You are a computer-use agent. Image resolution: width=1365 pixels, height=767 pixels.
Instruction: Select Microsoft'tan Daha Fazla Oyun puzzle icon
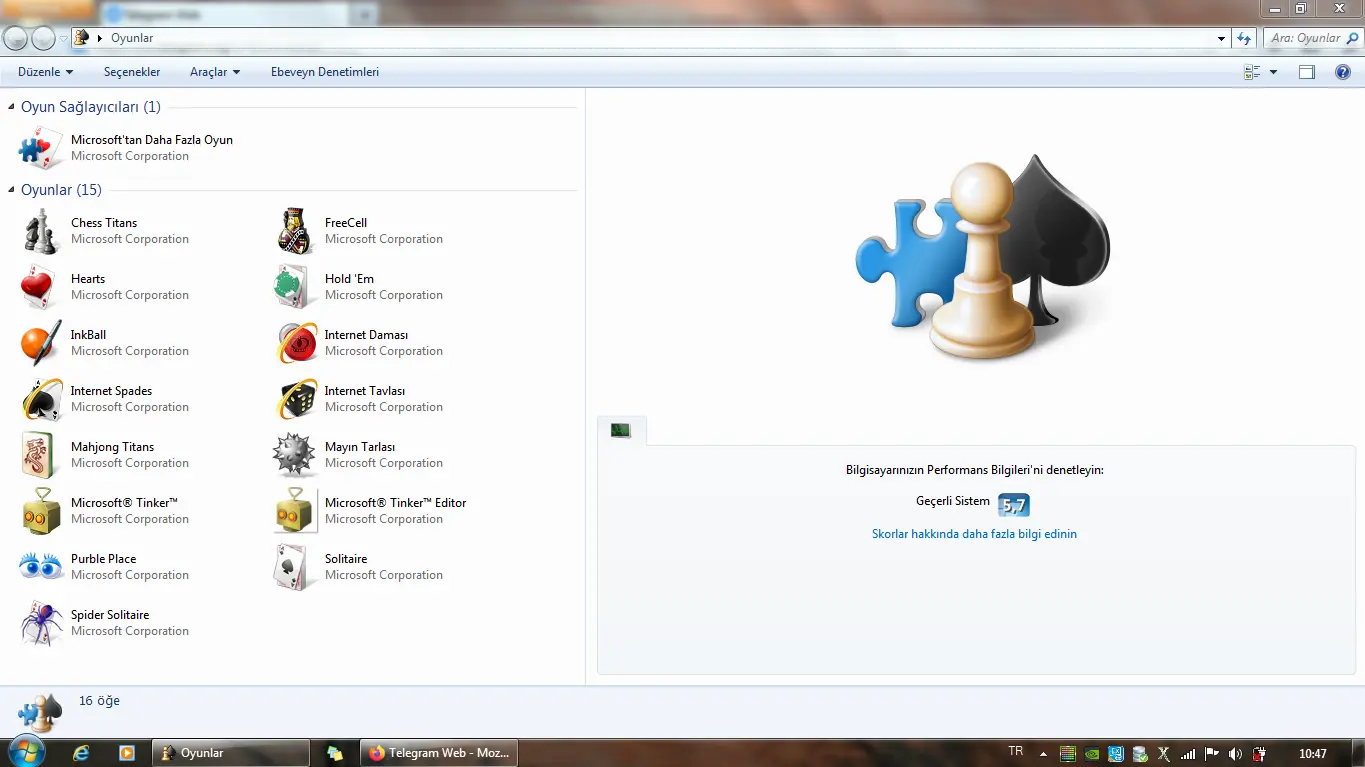pos(41,148)
